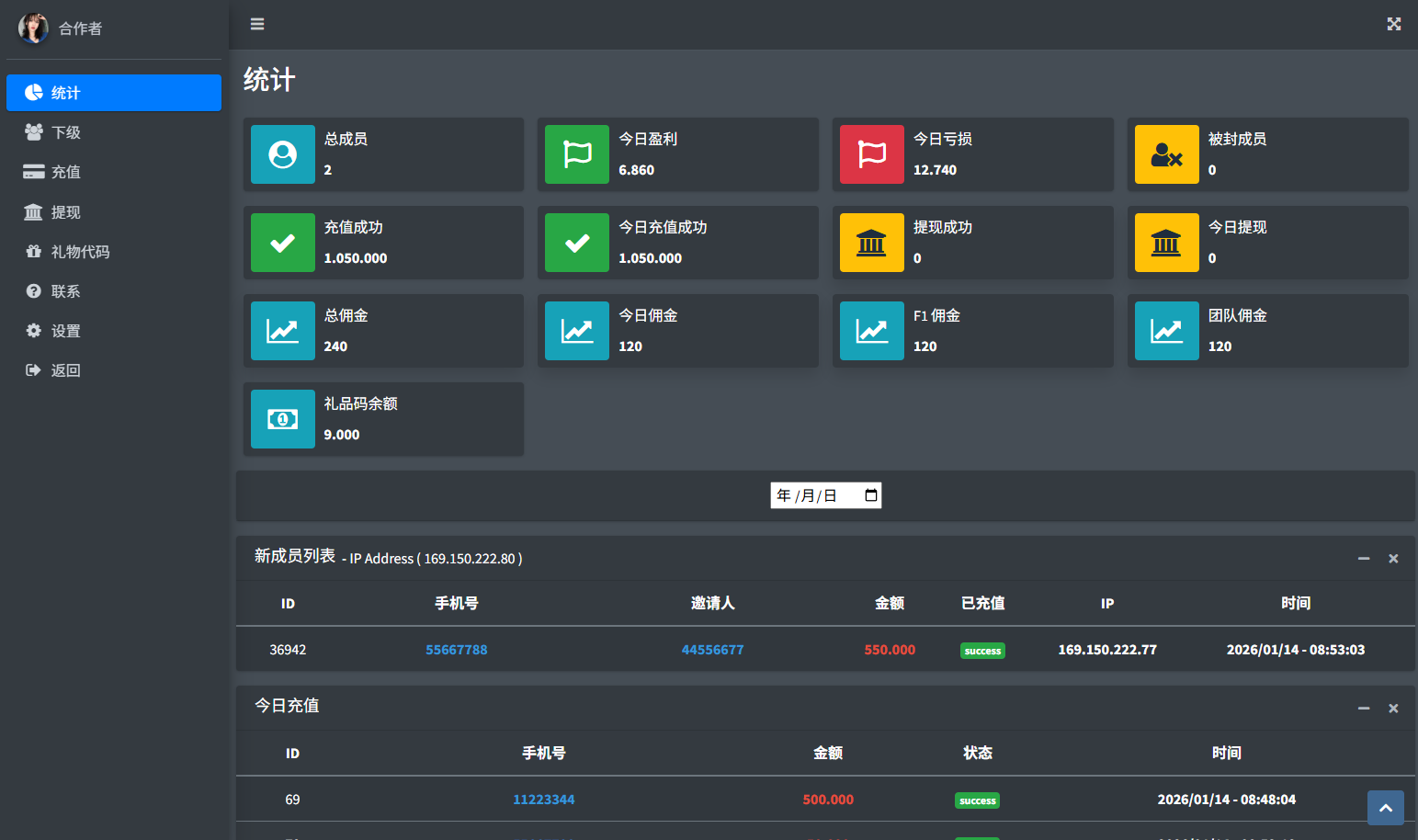Click the 礼品码余额 money icon

click(283, 419)
